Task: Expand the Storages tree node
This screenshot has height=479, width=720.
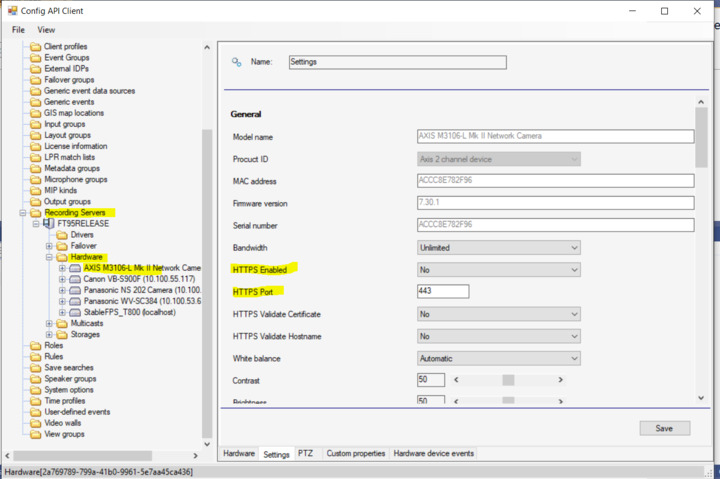Action: 49,334
